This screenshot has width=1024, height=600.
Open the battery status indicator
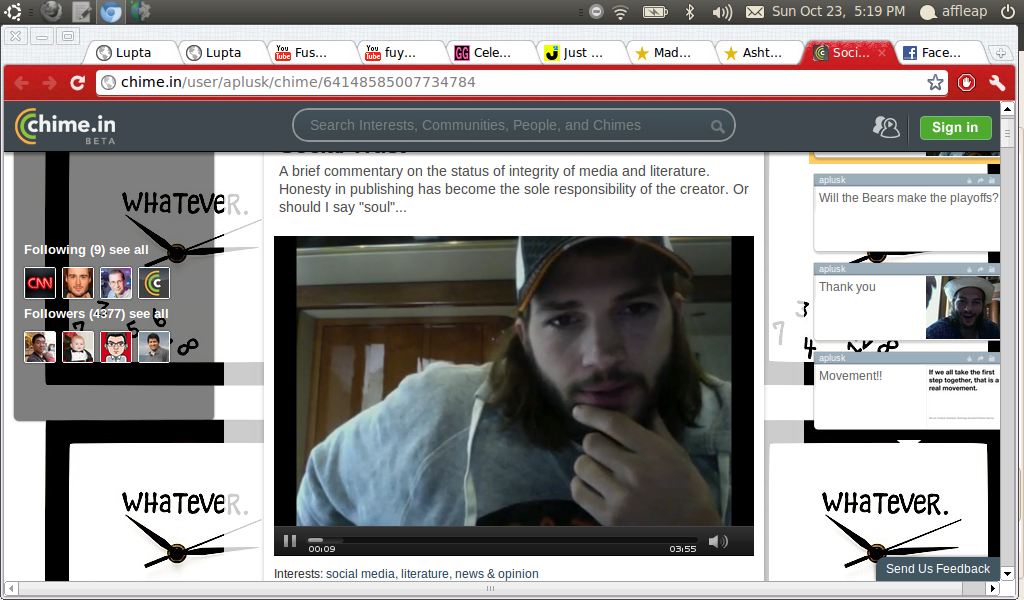655,12
